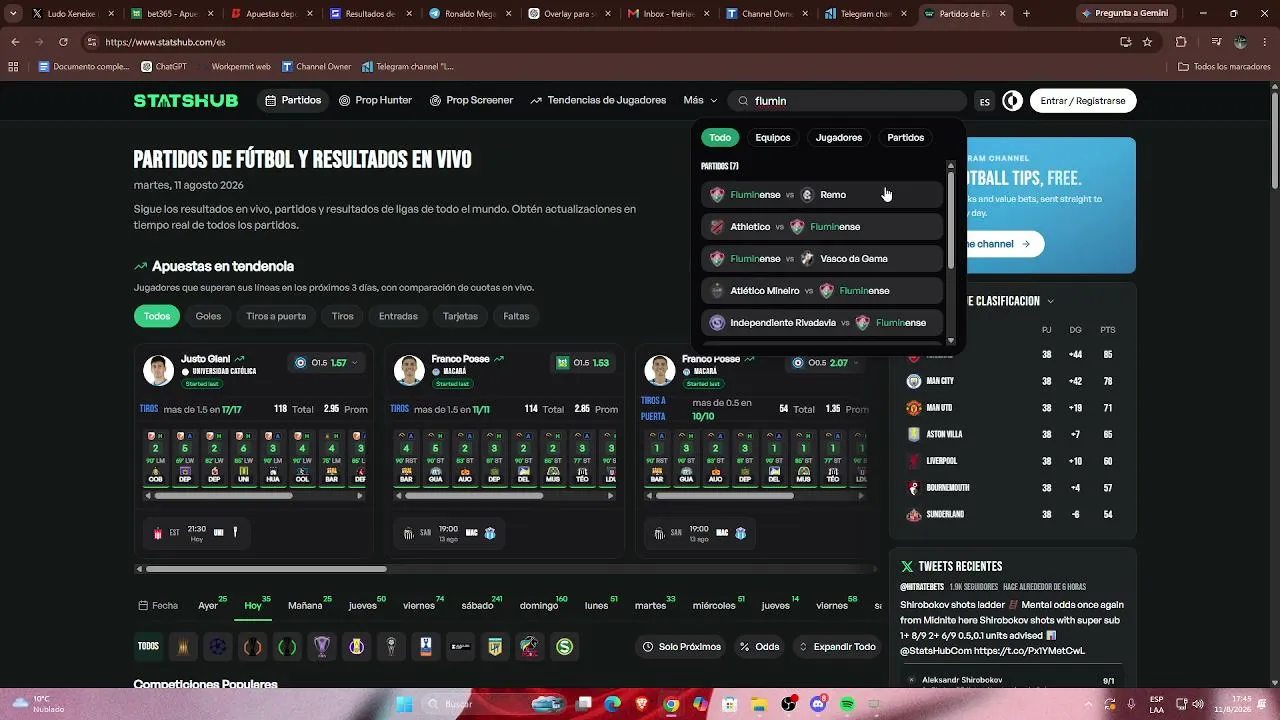This screenshot has height=720, width=1280.
Task: Filter search results by Partidos
Action: click(906, 138)
